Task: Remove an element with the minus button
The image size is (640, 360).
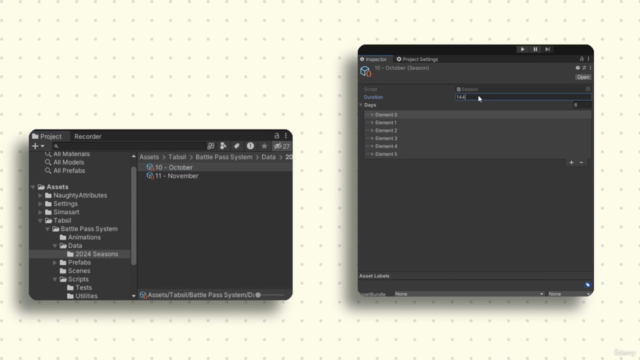Action: coord(581,162)
